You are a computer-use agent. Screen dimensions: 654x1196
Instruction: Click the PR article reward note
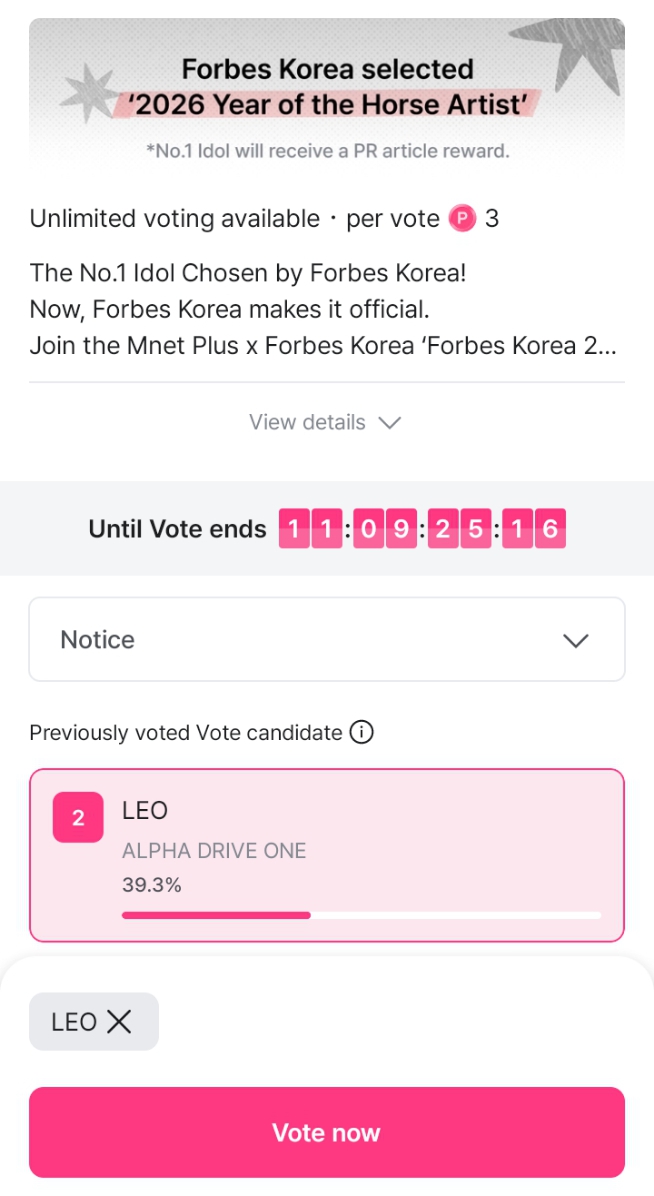click(x=327, y=152)
